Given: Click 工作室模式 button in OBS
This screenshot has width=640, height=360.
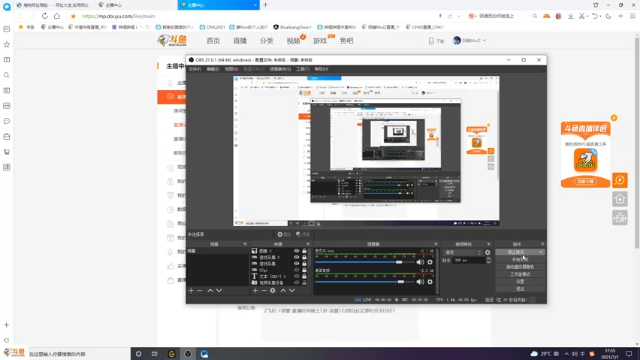Looking at the screenshot, I should point(520,274).
